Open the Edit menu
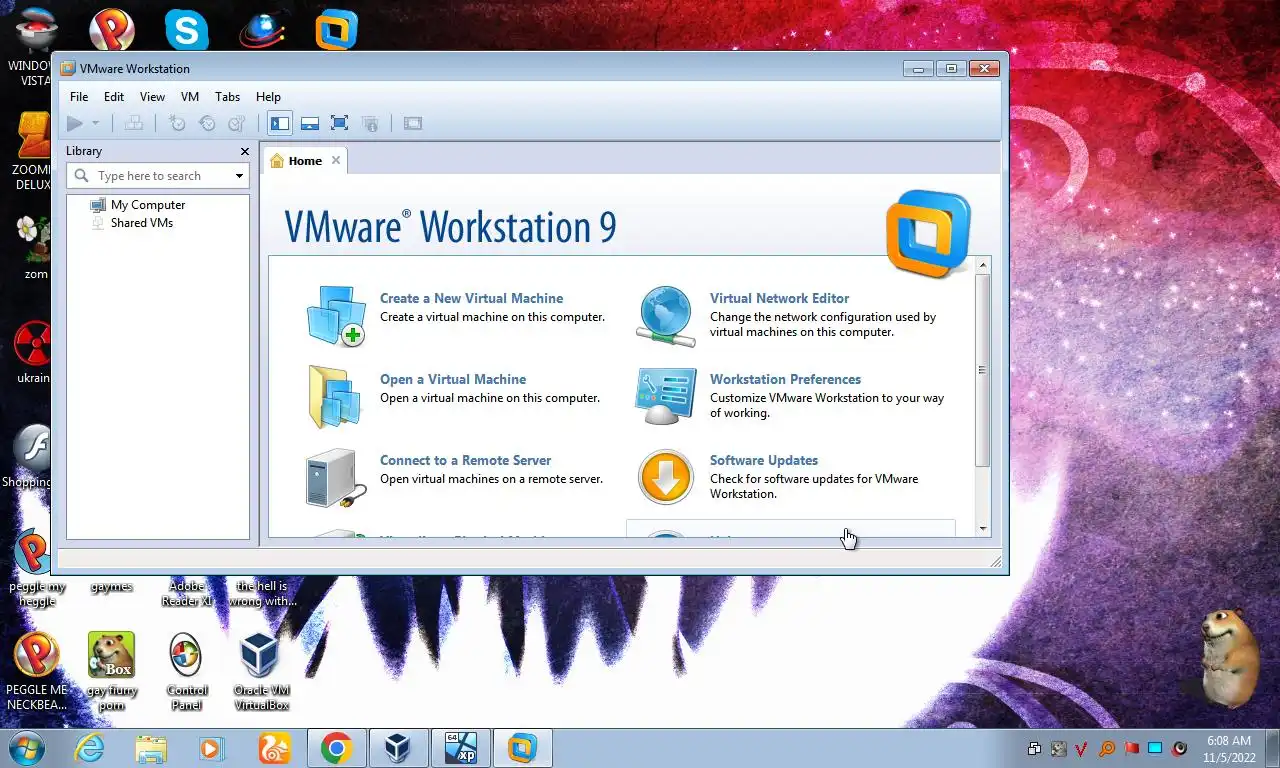The width and height of the screenshot is (1280, 768). coord(114,97)
